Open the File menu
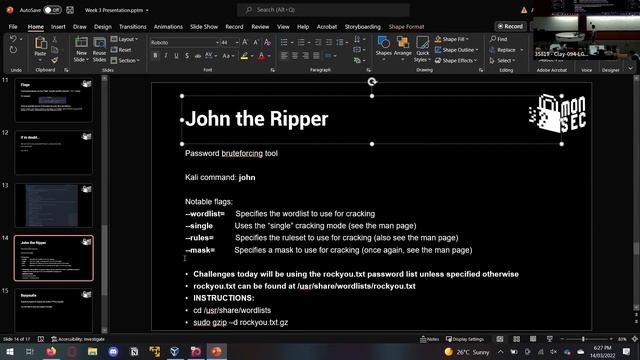 click(13, 27)
